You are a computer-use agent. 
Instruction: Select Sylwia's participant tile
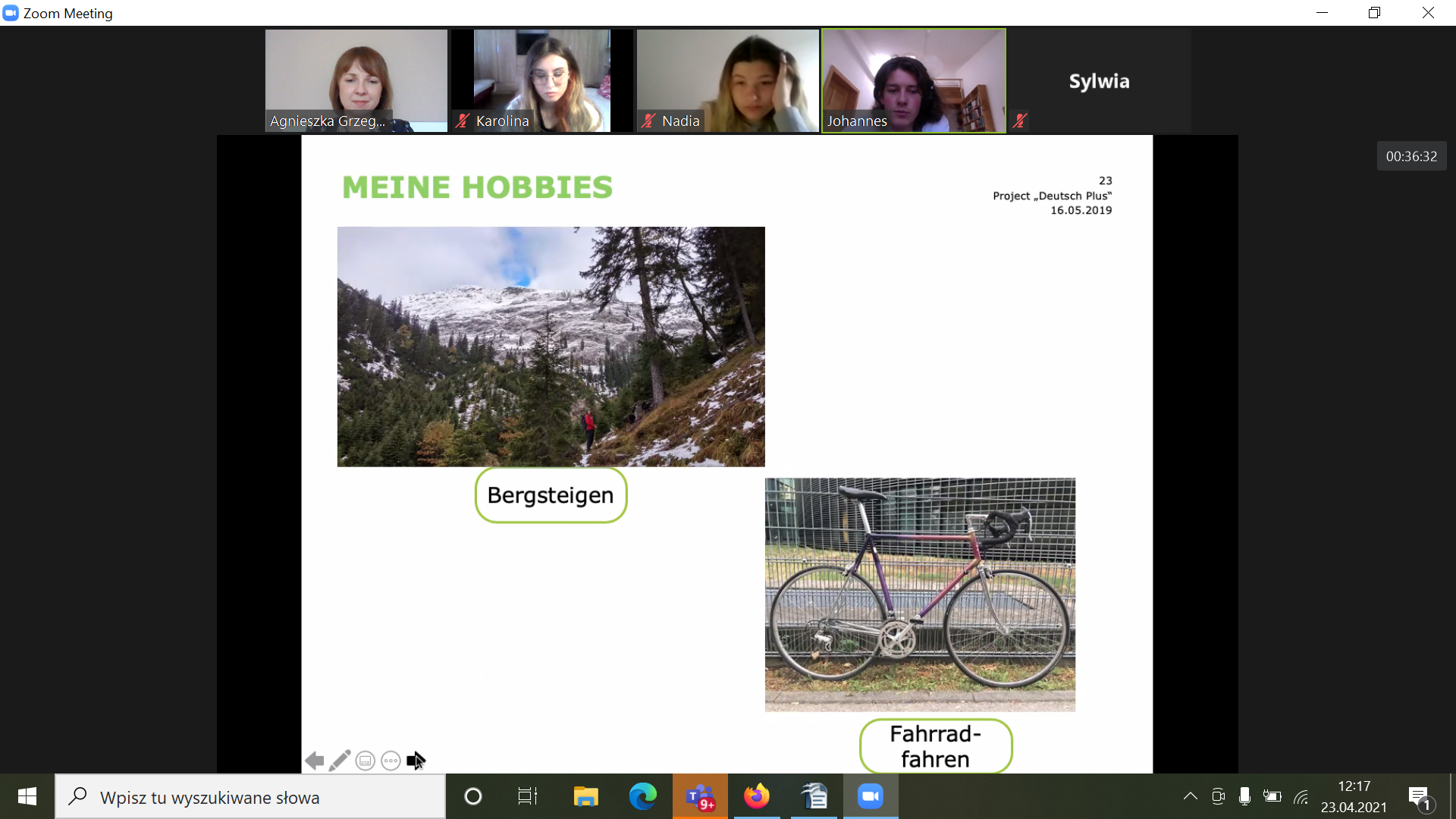click(x=1100, y=80)
